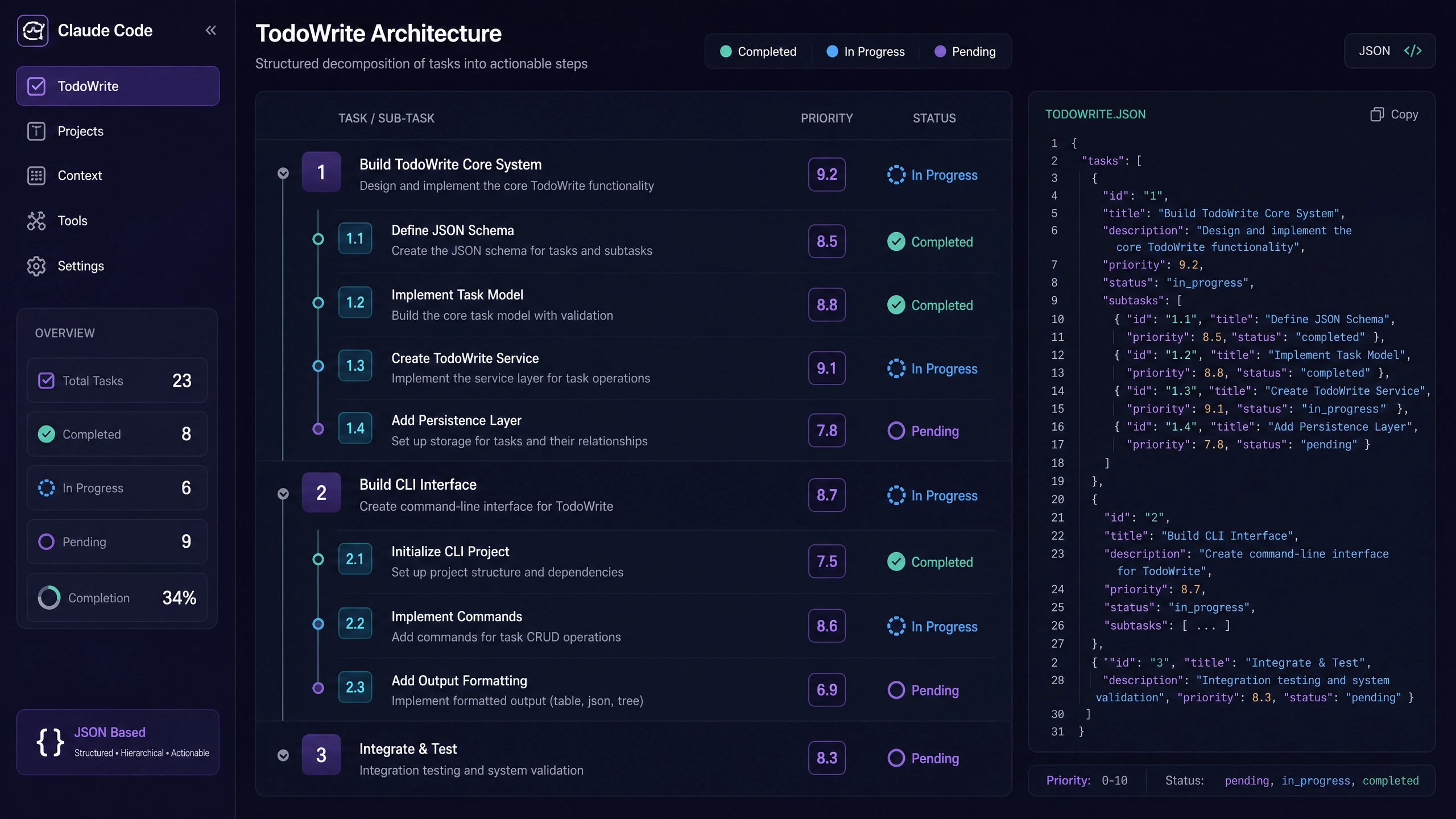This screenshot has height=819, width=1456.
Task: Toggle the Pending status filter
Action: pyautogui.click(x=965, y=51)
